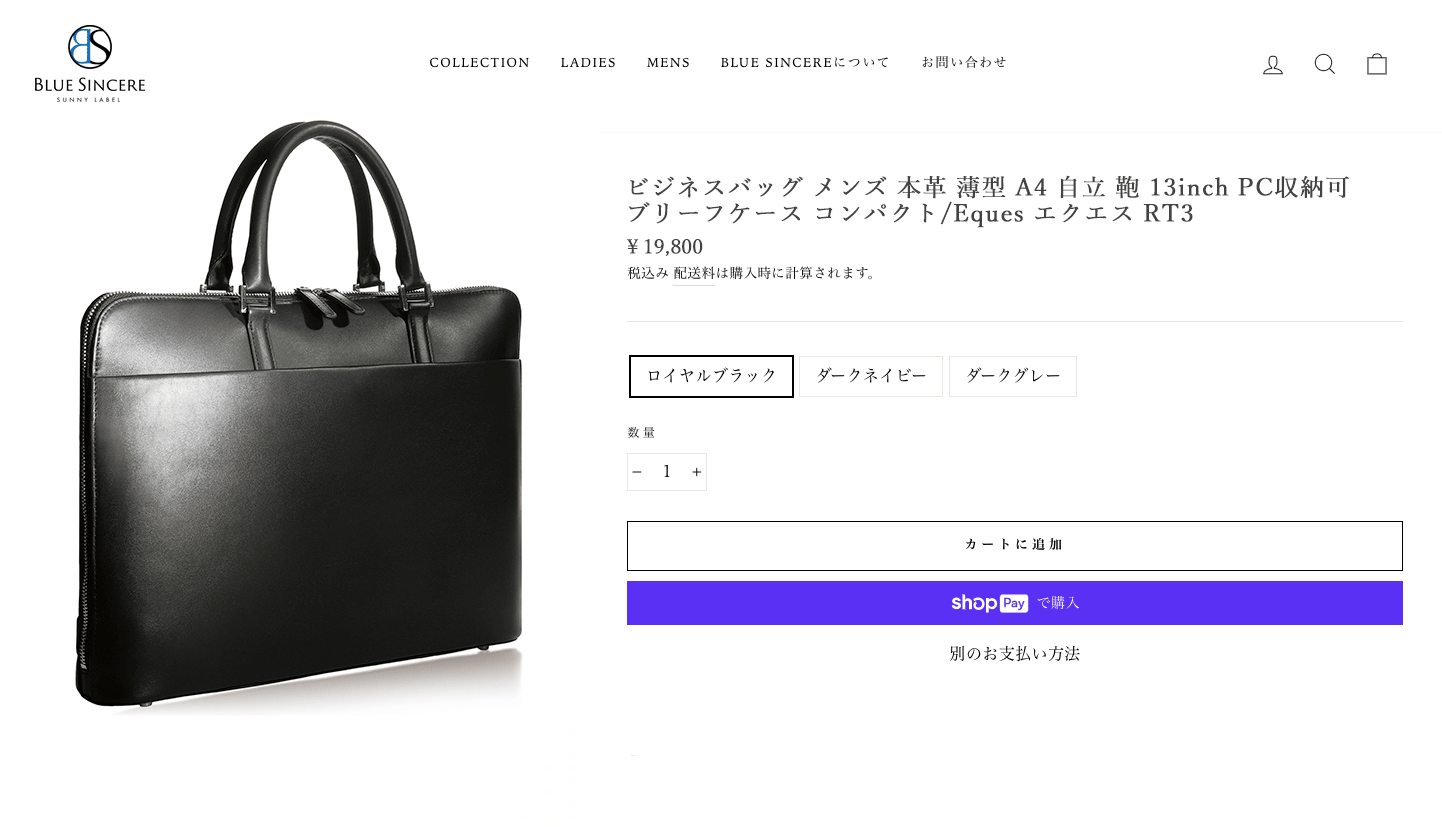Select the ダークネイビー color option

pyautogui.click(x=871, y=376)
